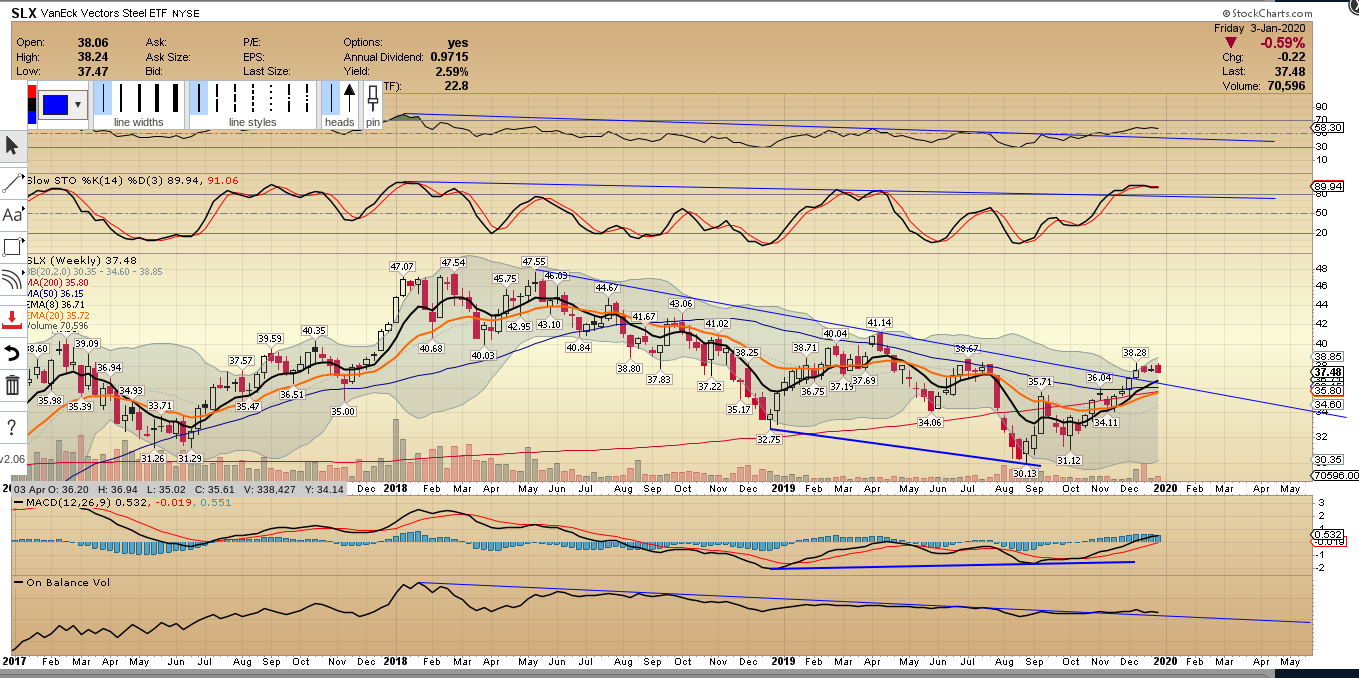The image size is (1359, 678).
Task: Pick the thinnest line width option
Action: pyautogui.click(x=103, y=98)
